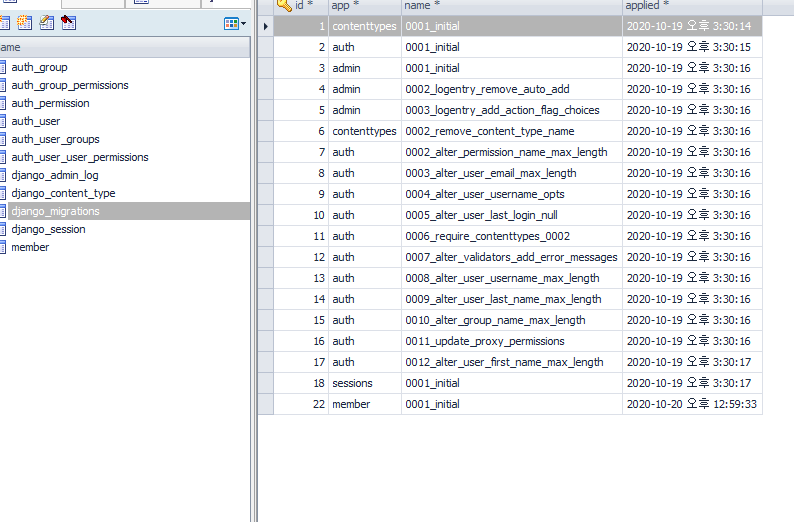The image size is (794, 522).
Task: Click the auth cell in row id 2
Action: tap(365, 47)
